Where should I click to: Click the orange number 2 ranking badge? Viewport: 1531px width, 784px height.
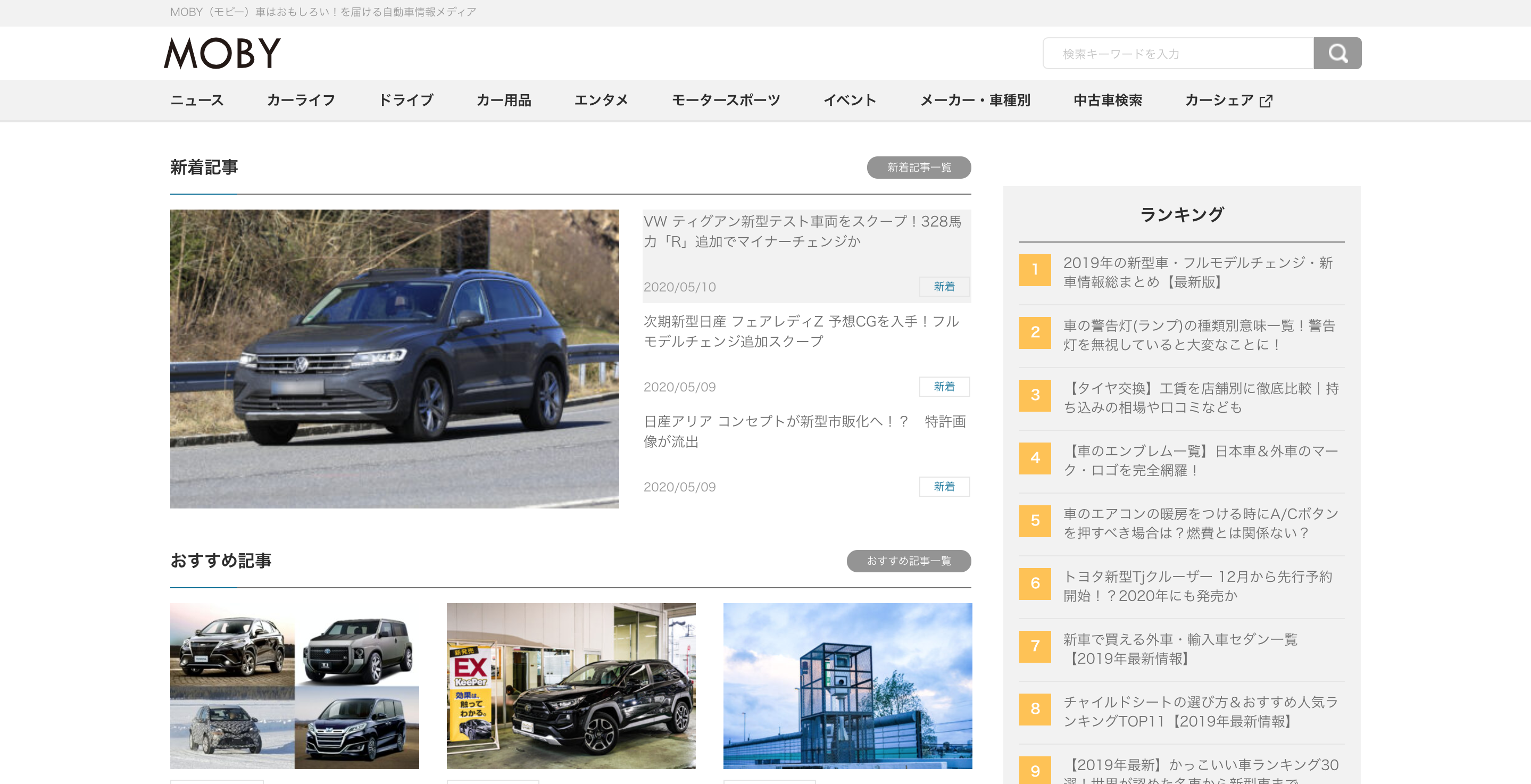(x=1035, y=333)
